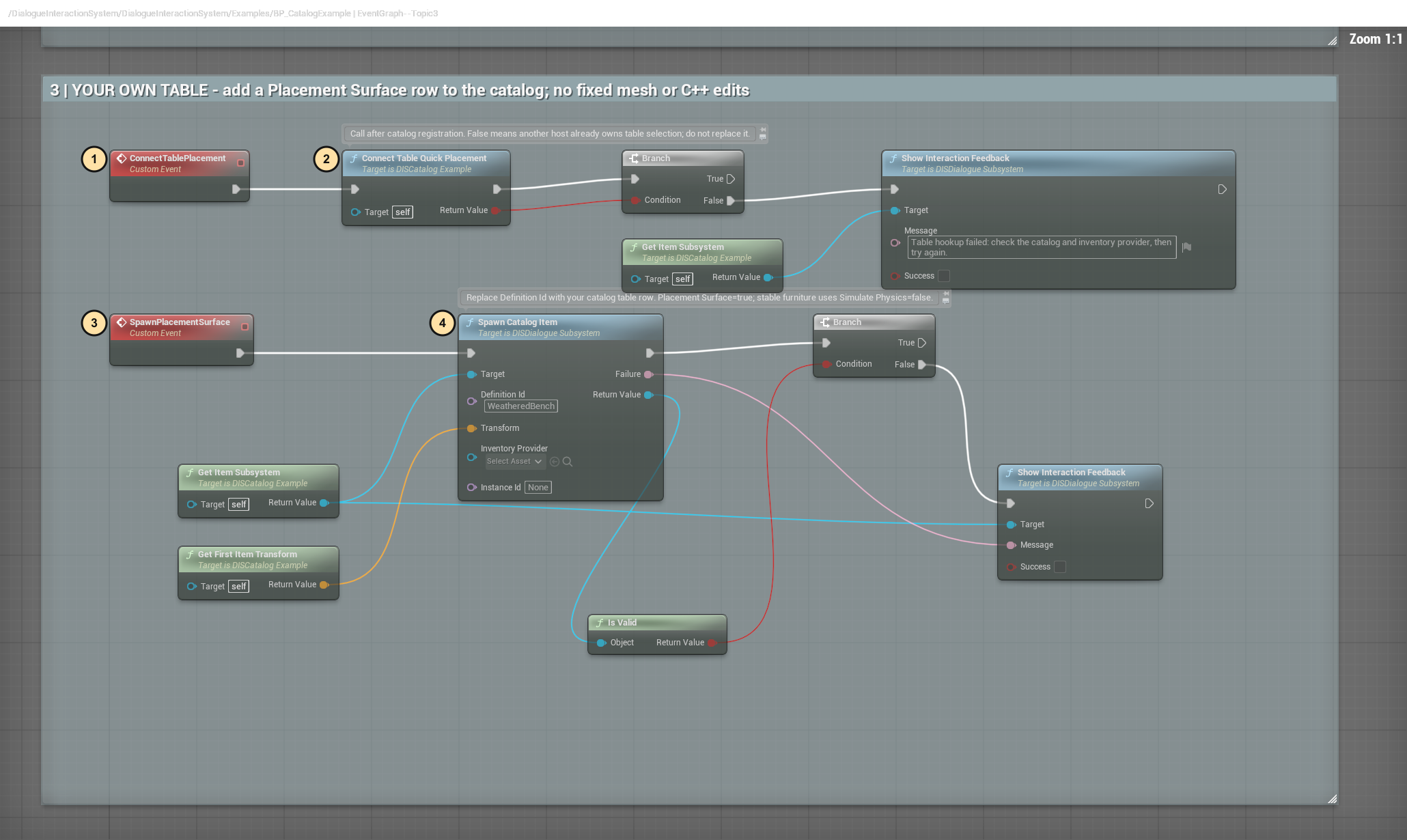Click the red delegate pin on SpawnPlacementSurface
This screenshot has height=840, width=1407.
coord(245,326)
